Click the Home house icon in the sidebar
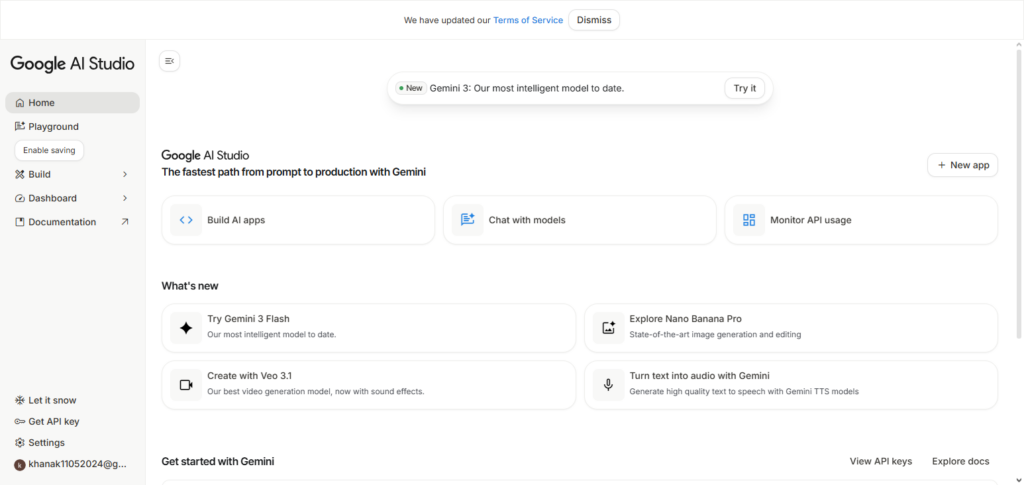 coord(20,102)
